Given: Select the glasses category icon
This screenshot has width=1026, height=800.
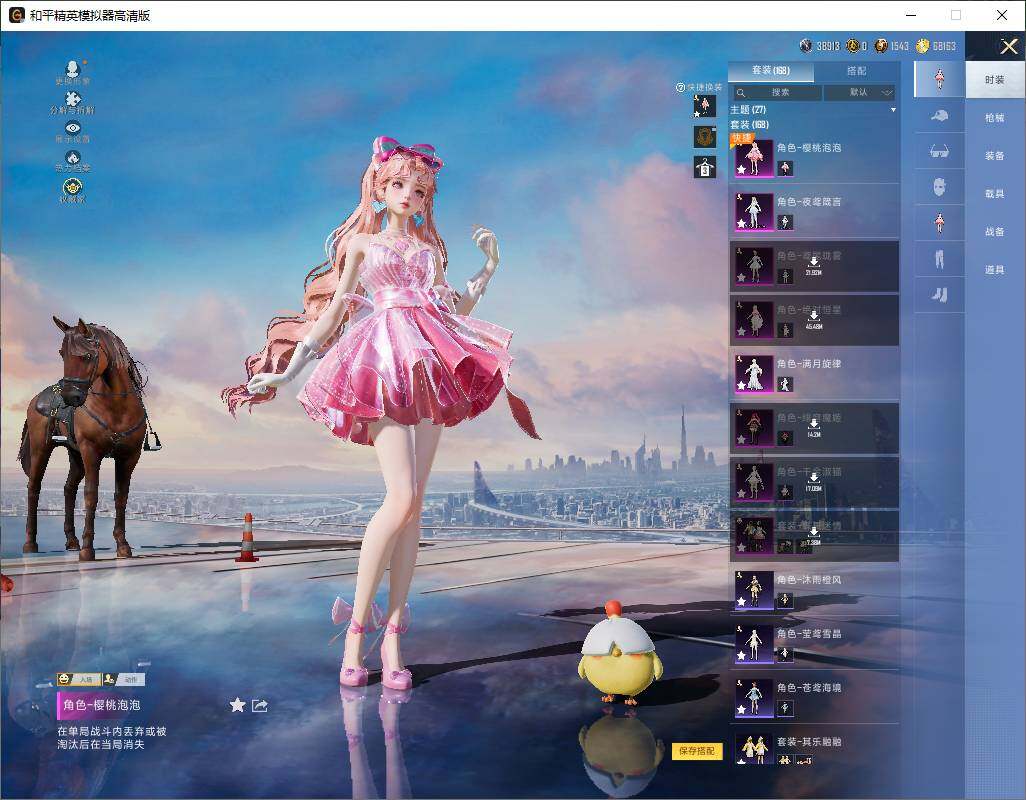Looking at the screenshot, I should pos(939,152).
